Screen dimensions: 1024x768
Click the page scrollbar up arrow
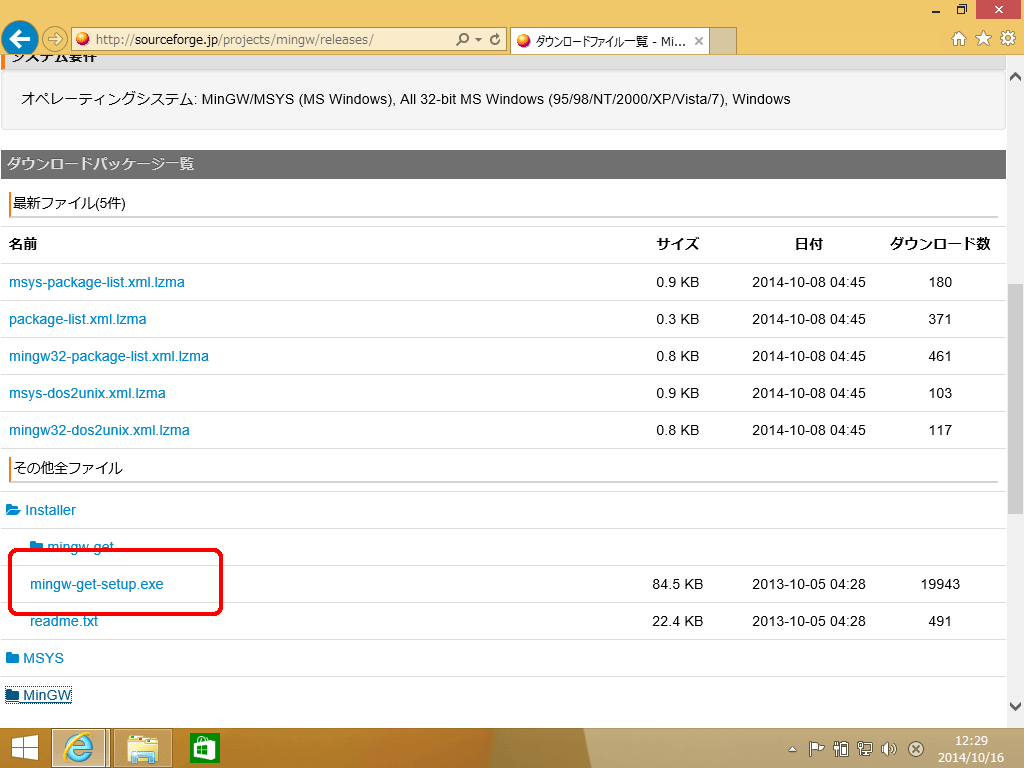click(x=1015, y=76)
